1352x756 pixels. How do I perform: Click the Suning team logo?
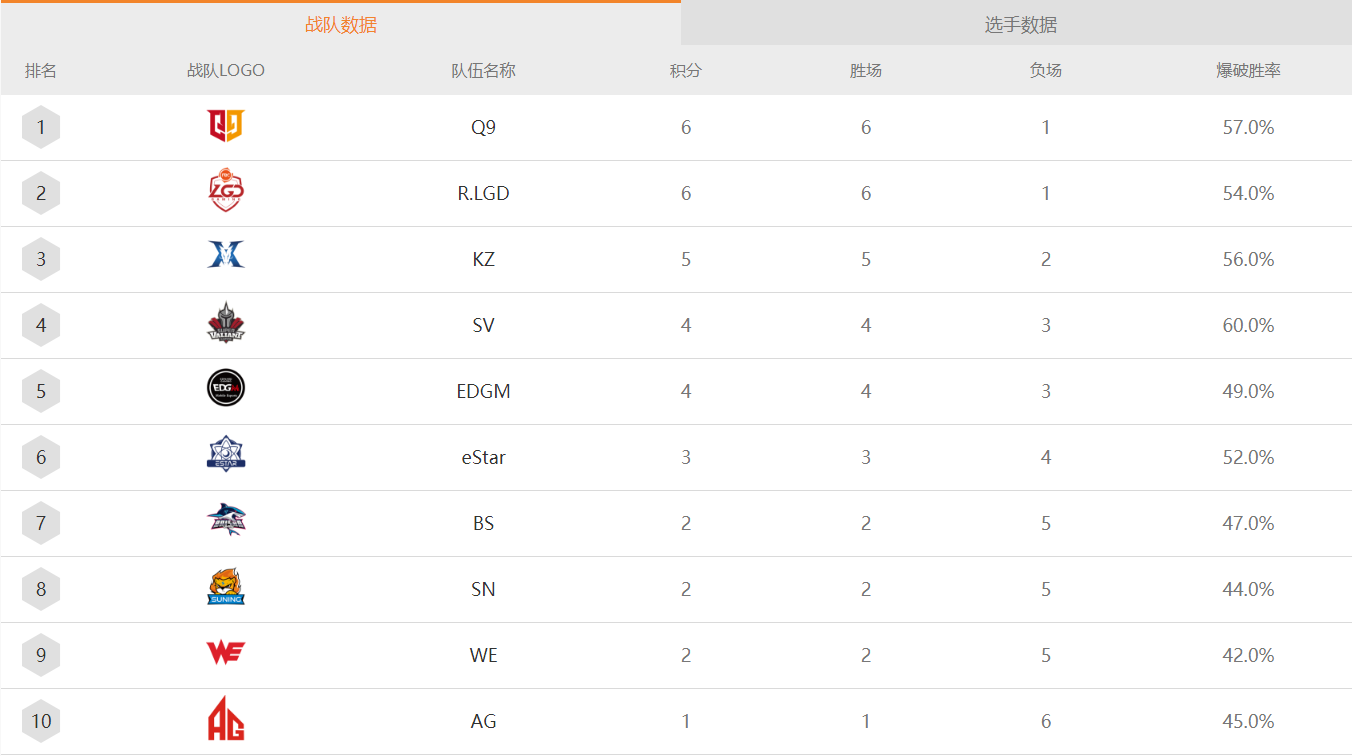click(x=226, y=588)
